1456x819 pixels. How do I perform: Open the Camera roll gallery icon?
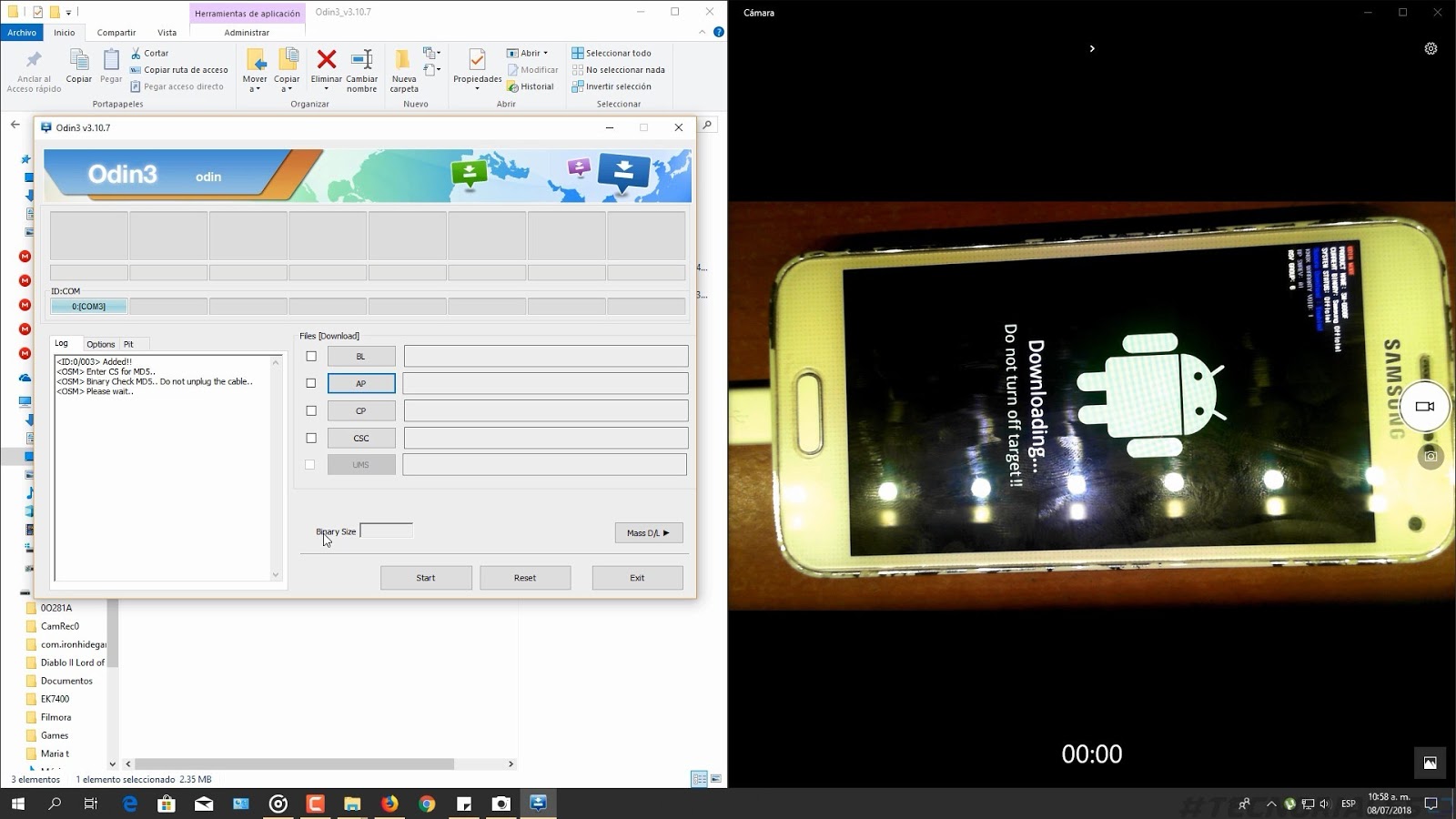pyautogui.click(x=1431, y=763)
